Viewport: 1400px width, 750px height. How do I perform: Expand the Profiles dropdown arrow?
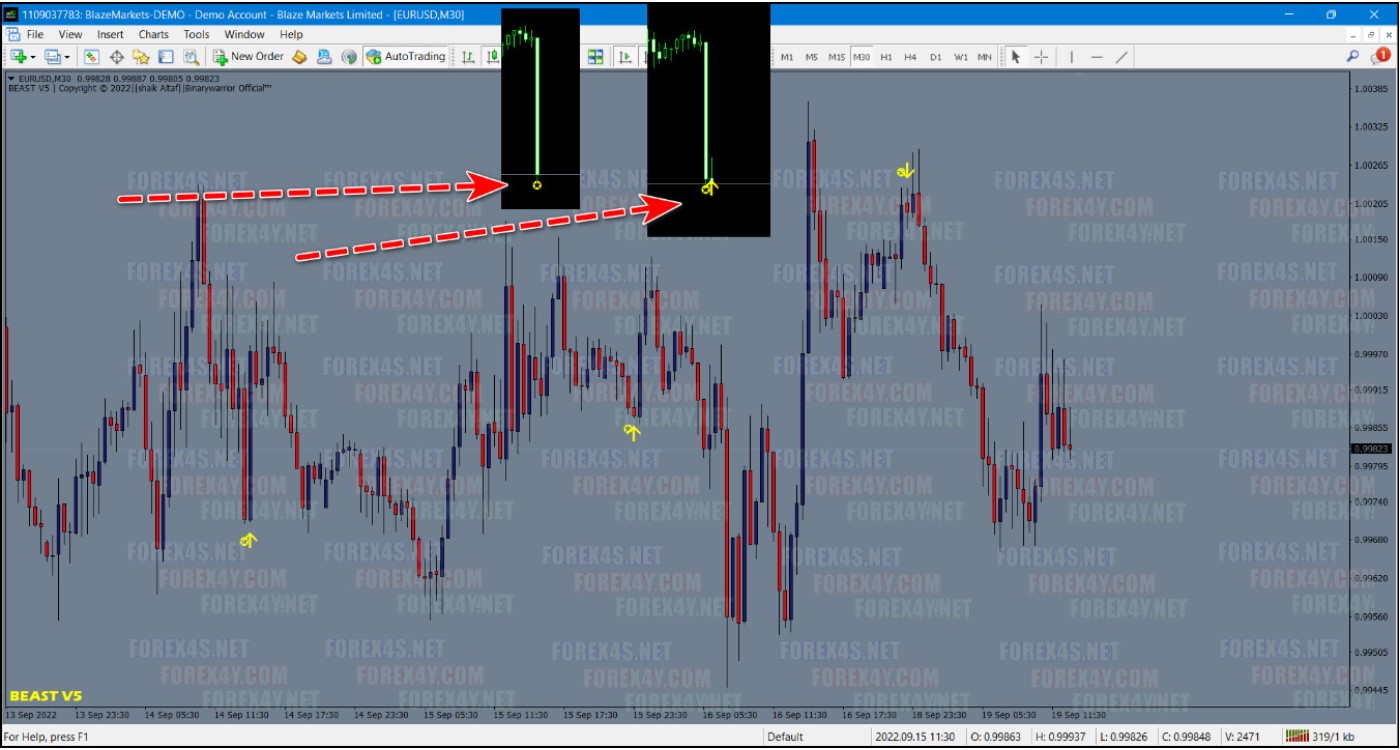pos(68,57)
